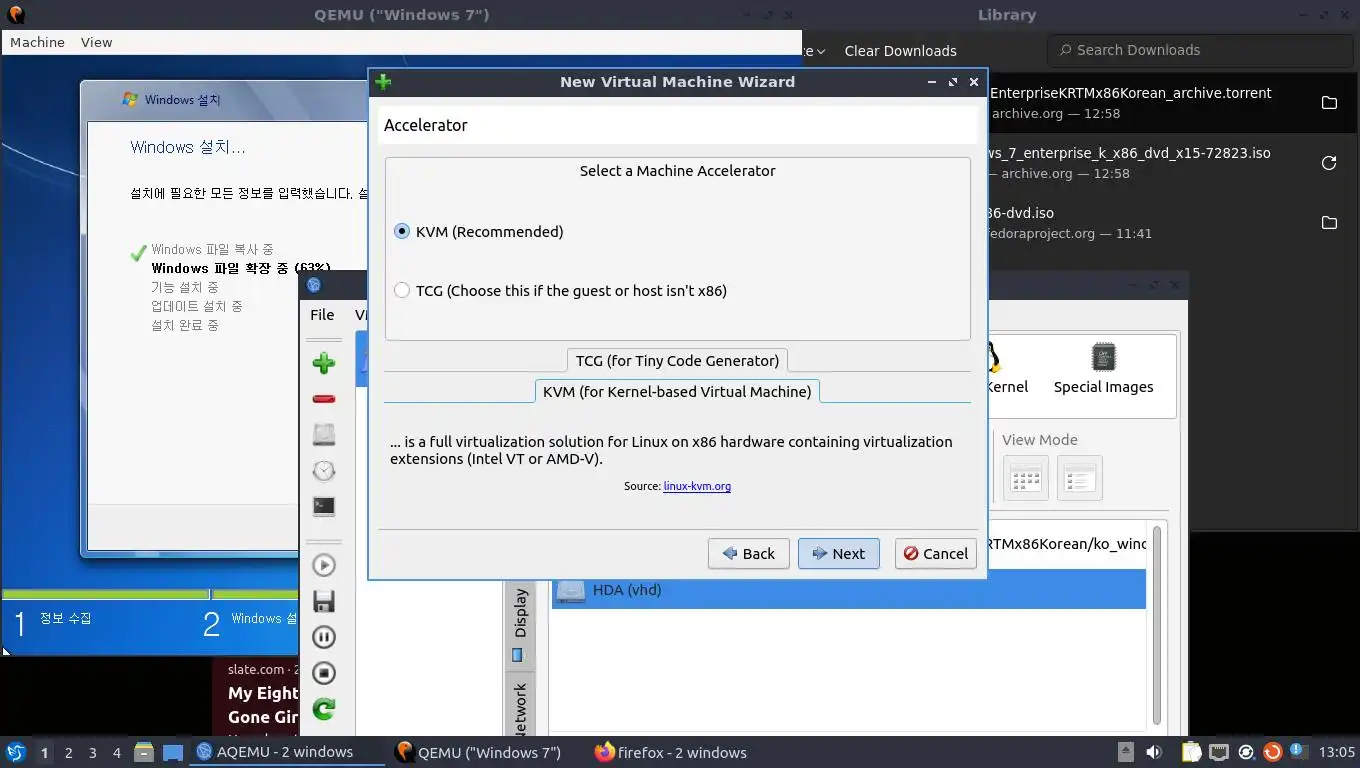Select the HDA (vhd) device row
The image size is (1360, 768).
pos(848,590)
